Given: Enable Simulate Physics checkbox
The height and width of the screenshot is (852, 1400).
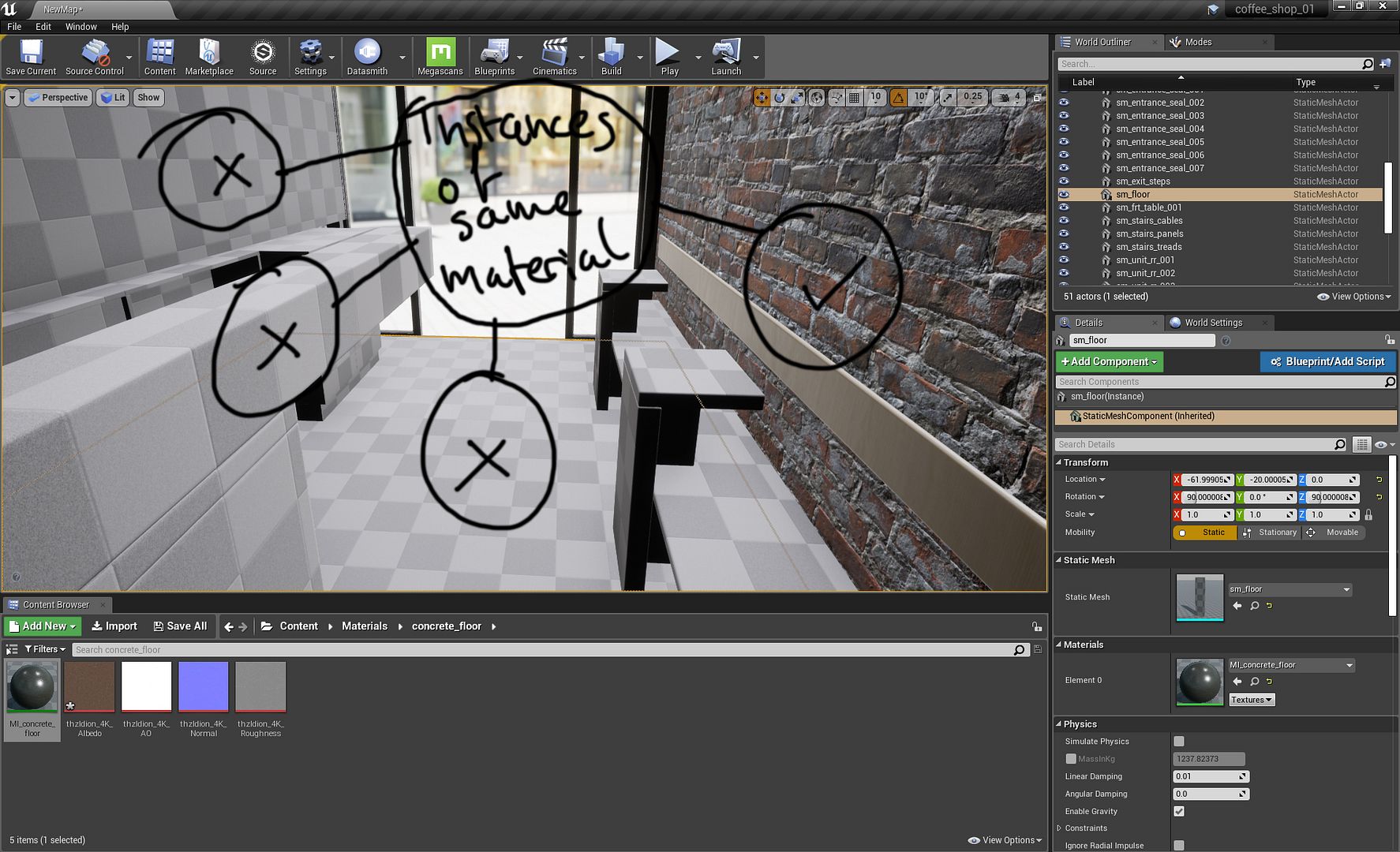Looking at the screenshot, I should 1179,742.
